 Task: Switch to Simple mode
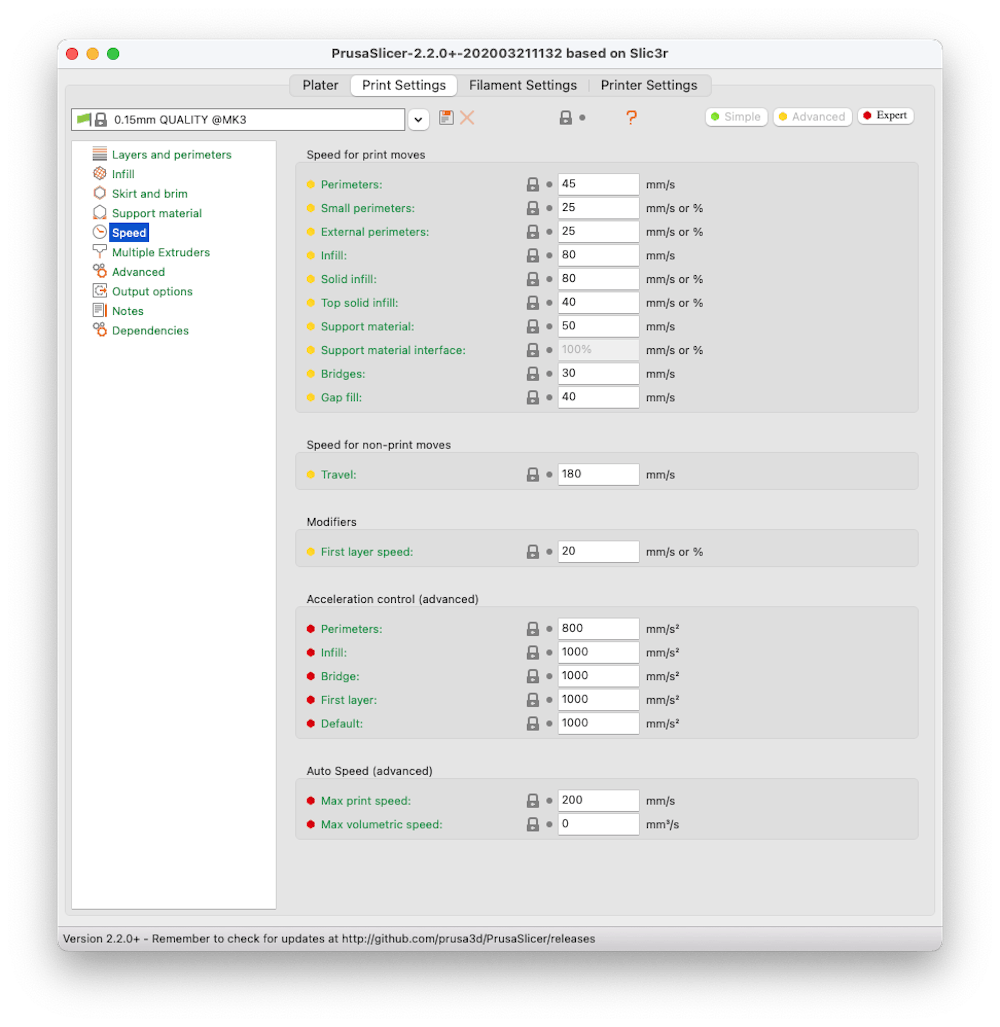point(736,117)
